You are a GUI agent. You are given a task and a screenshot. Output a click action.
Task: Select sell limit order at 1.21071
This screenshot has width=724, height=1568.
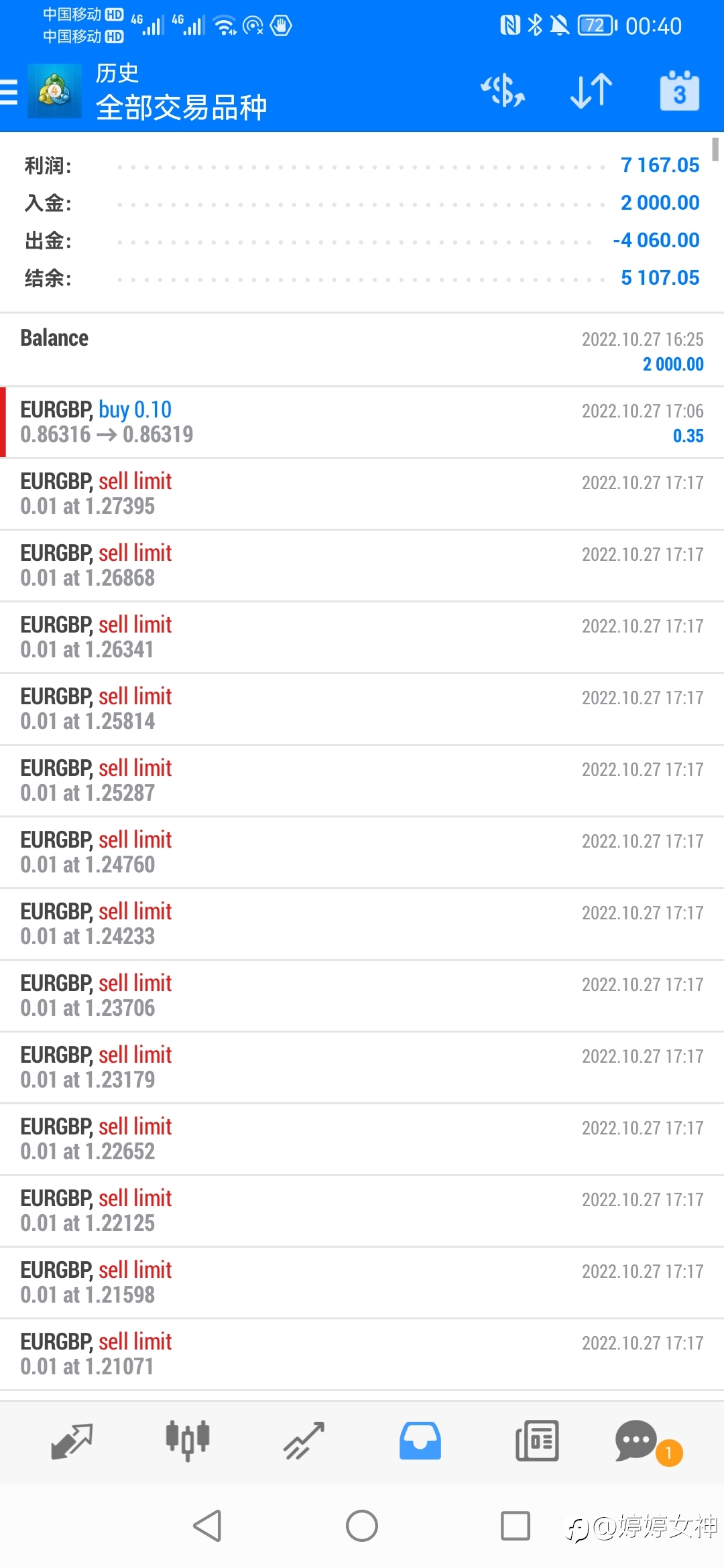point(362,1354)
